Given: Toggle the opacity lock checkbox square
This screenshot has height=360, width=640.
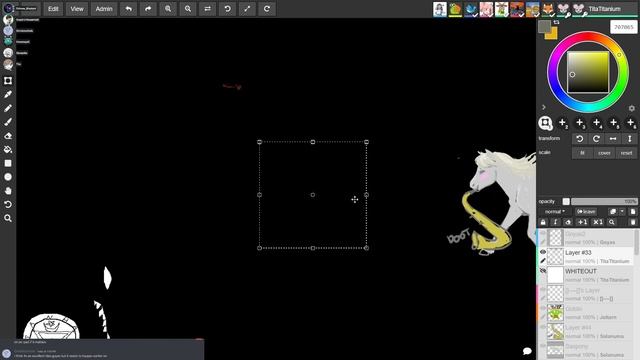Looking at the screenshot, I should [566, 201].
